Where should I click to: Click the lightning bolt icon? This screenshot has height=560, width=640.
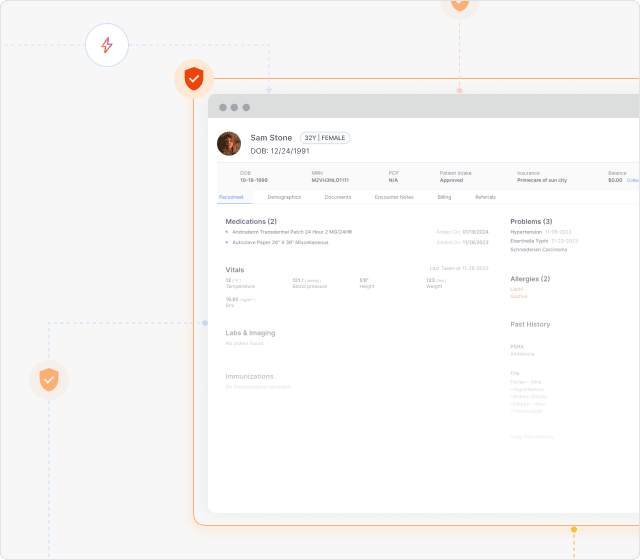[x=106, y=46]
